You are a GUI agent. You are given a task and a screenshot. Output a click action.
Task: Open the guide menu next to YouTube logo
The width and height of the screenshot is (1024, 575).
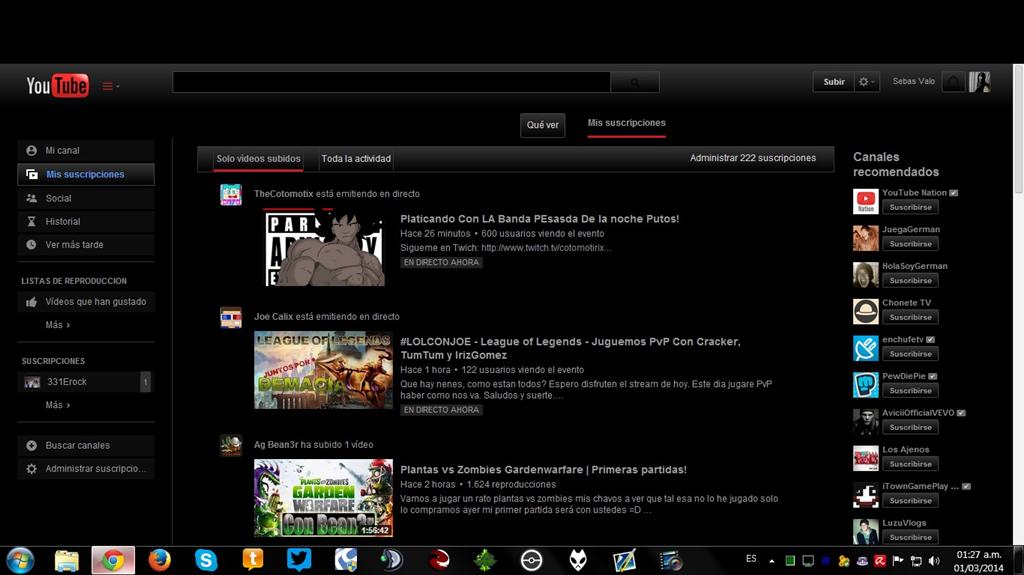click(x=110, y=86)
